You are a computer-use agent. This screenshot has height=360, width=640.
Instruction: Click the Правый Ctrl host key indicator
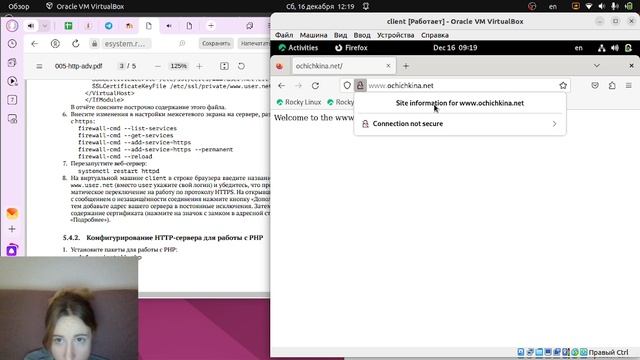608,352
